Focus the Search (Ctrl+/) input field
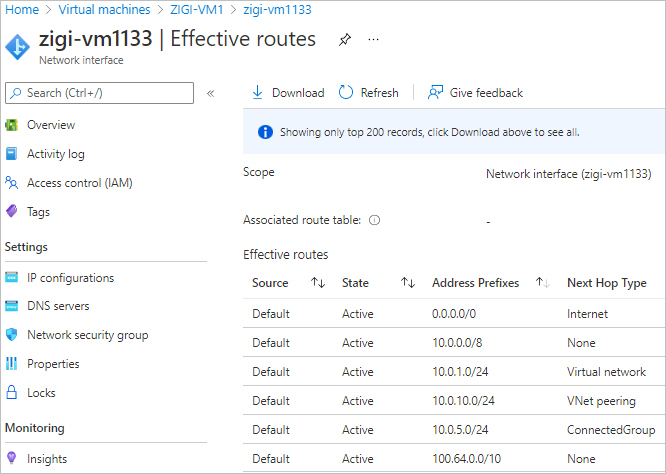 click(99, 93)
